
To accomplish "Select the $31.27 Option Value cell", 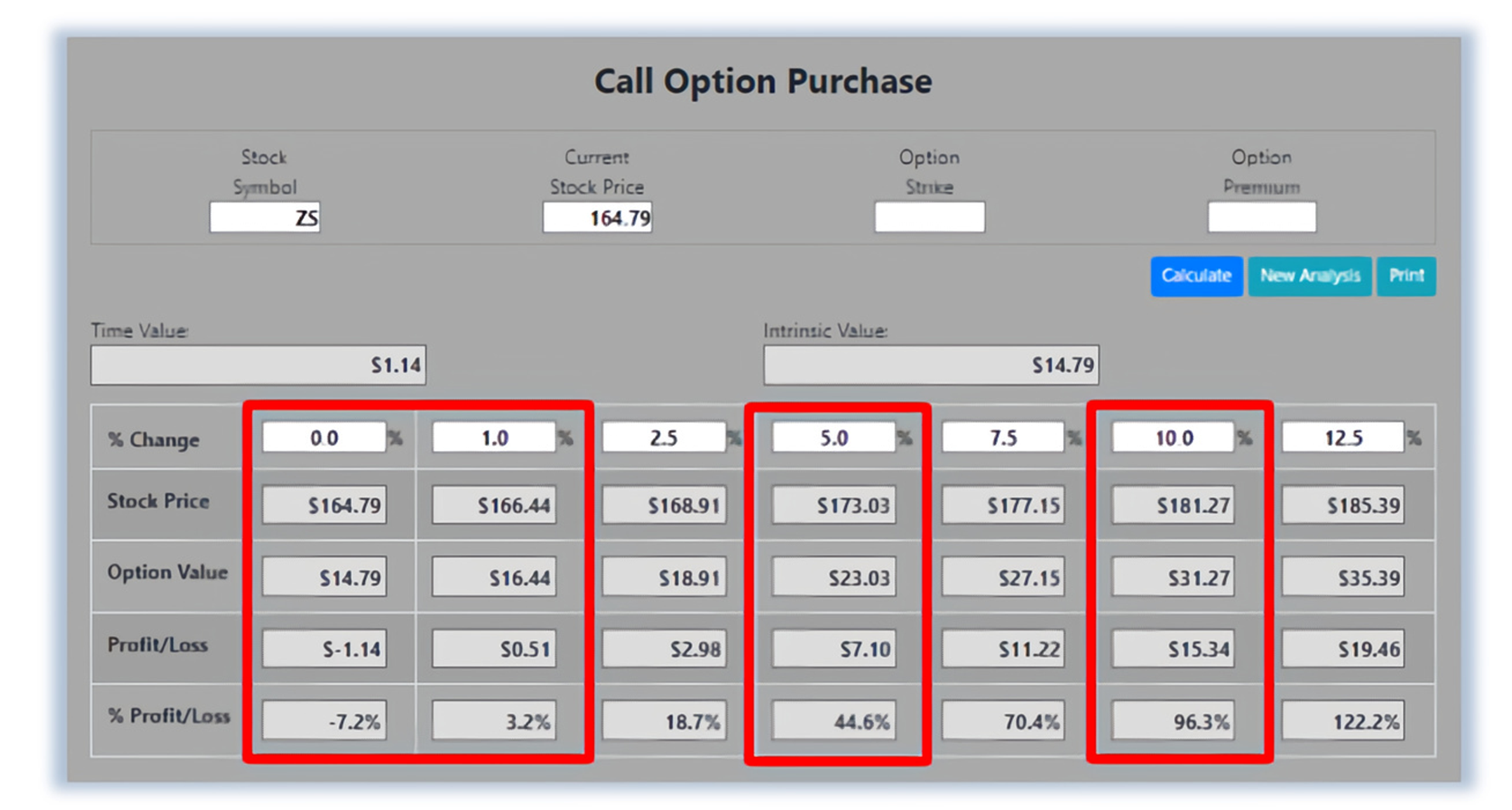I will (1173, 578).
